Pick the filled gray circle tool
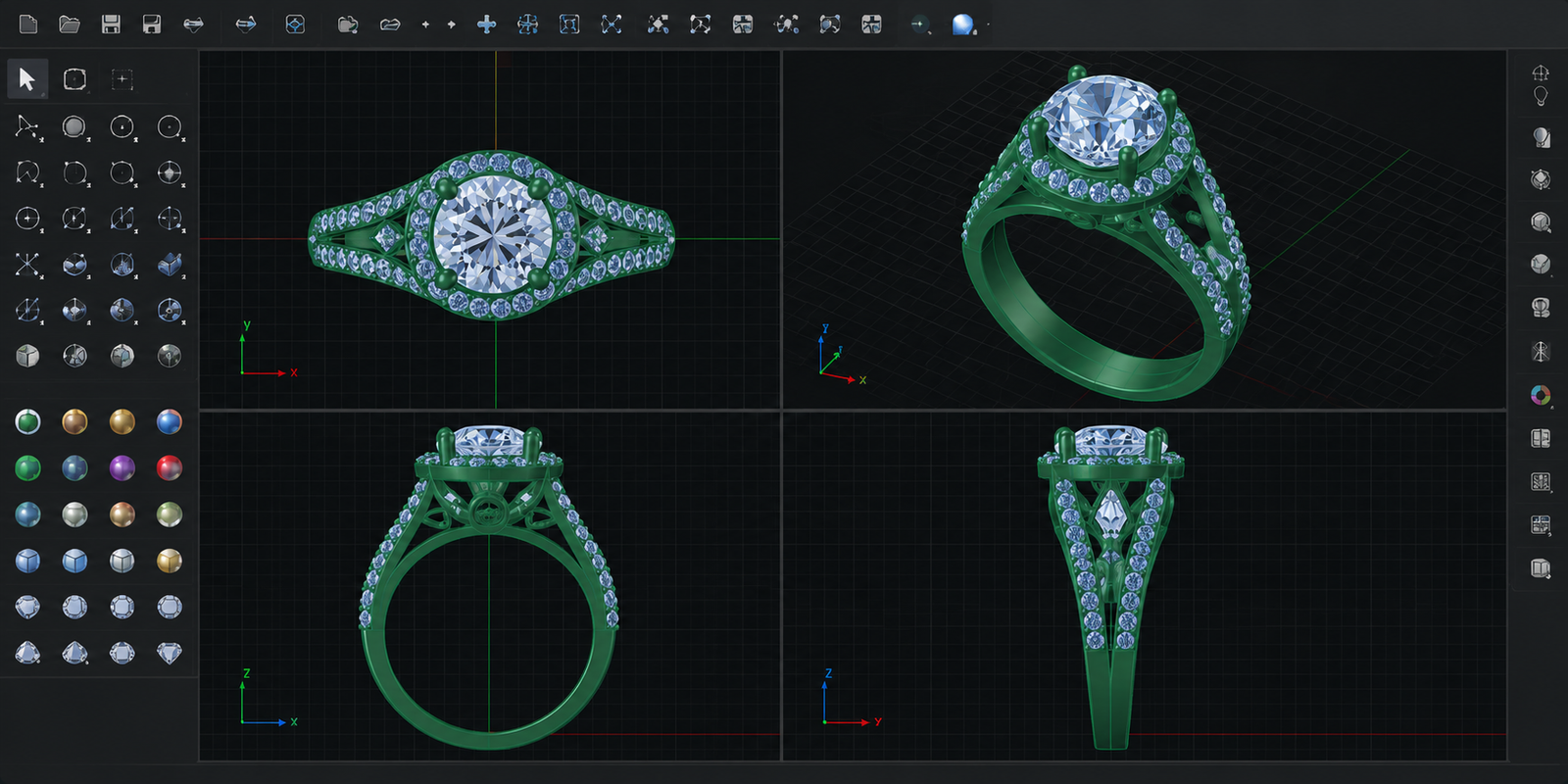 [74, 126]
